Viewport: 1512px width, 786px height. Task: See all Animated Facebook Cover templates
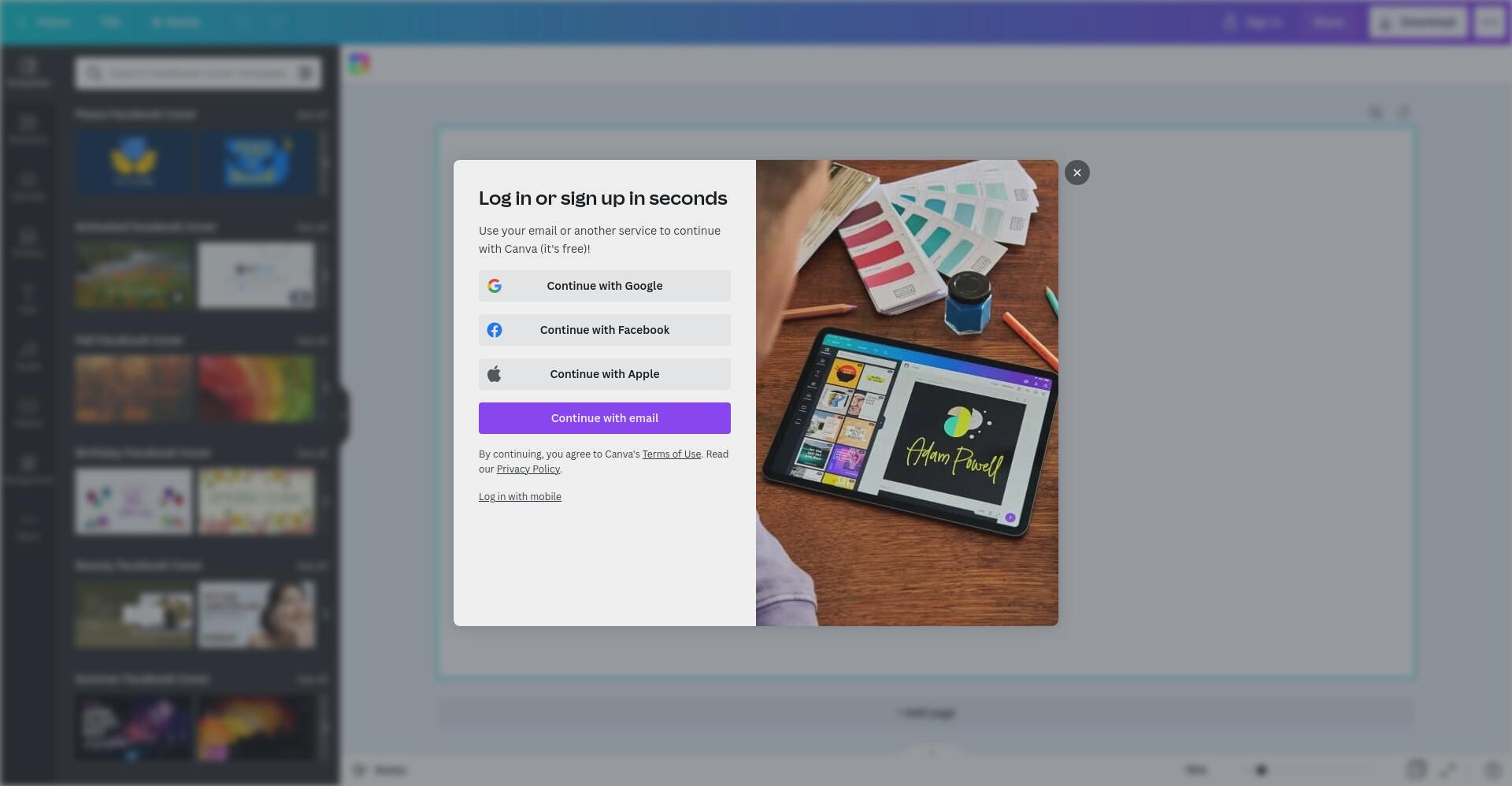point(312,228)
